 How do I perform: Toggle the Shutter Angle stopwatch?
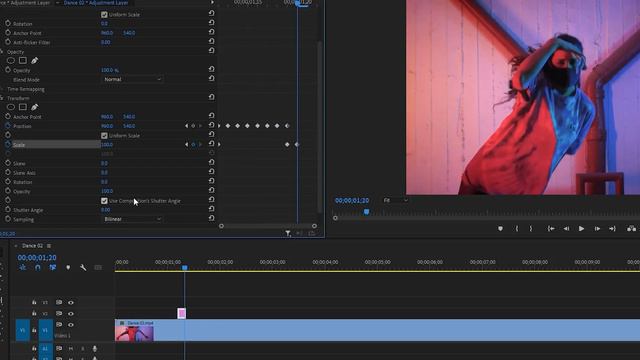coord(8,209)
